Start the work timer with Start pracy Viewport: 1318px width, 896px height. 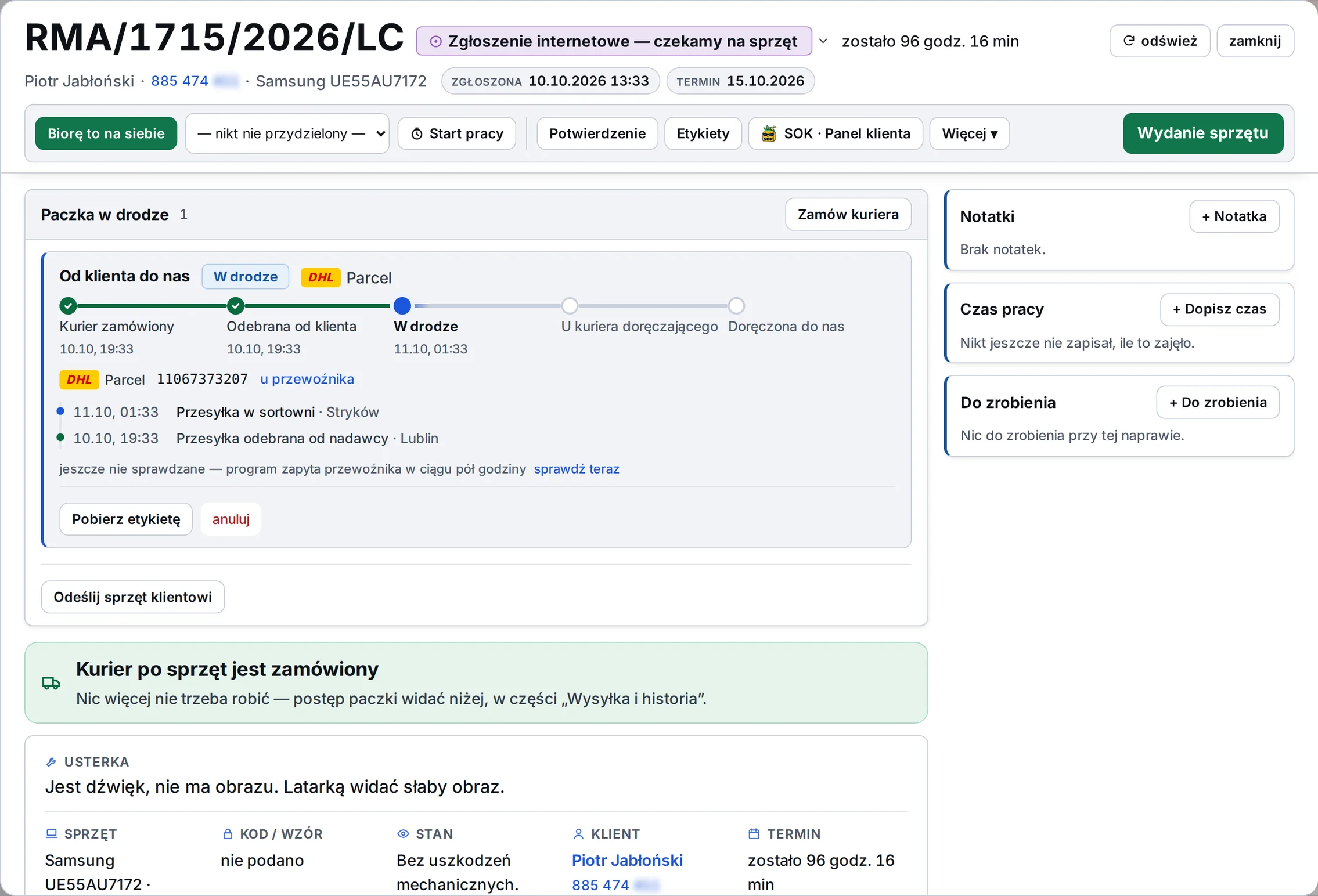tap(457, 133)
